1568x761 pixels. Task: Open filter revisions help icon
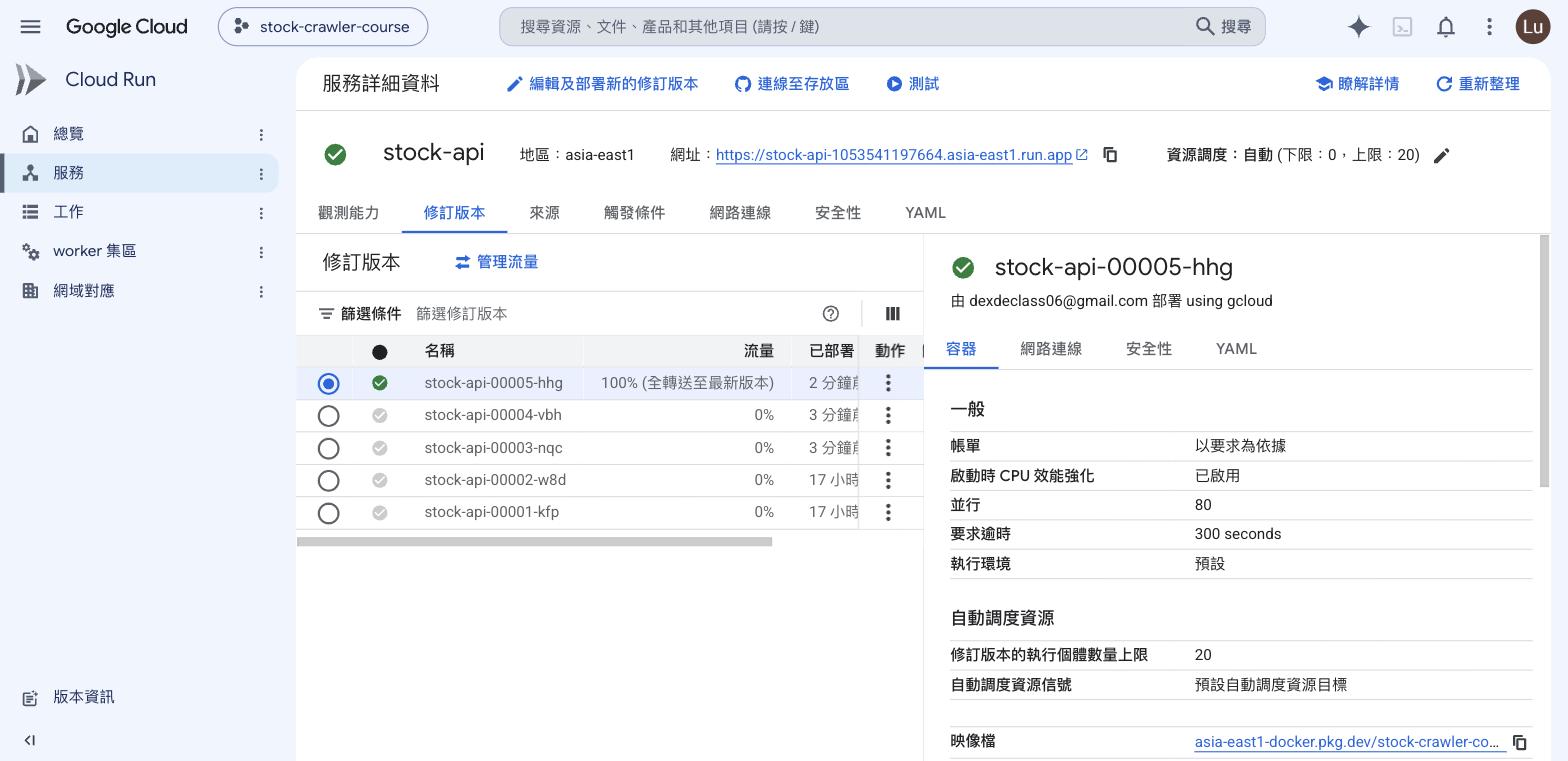coord(830,313)
